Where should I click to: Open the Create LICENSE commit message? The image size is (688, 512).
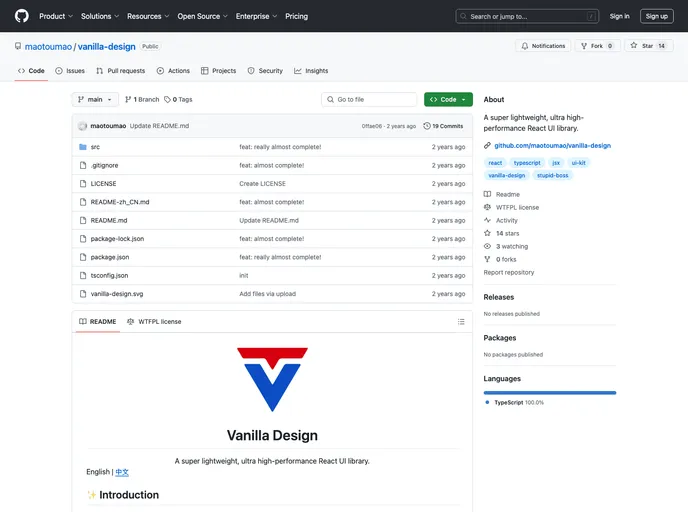[262, 184]
